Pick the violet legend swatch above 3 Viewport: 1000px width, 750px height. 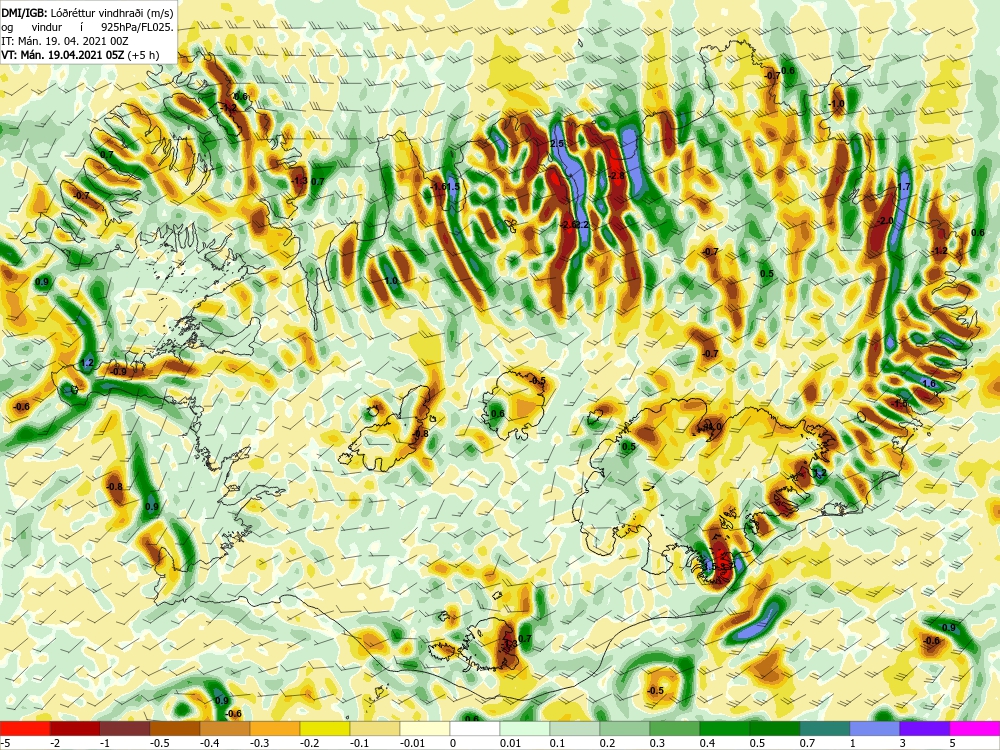pyautogui.click(x=925, y=728)
